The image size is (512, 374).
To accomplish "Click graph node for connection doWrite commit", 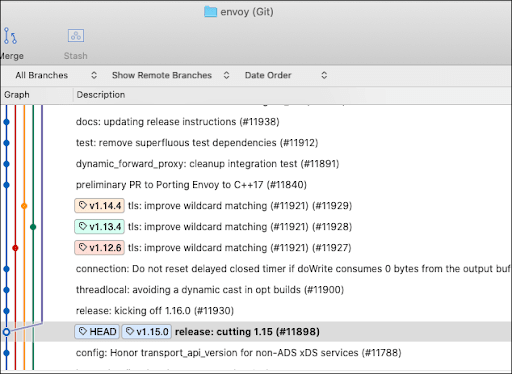I will (x=6, y=269).
